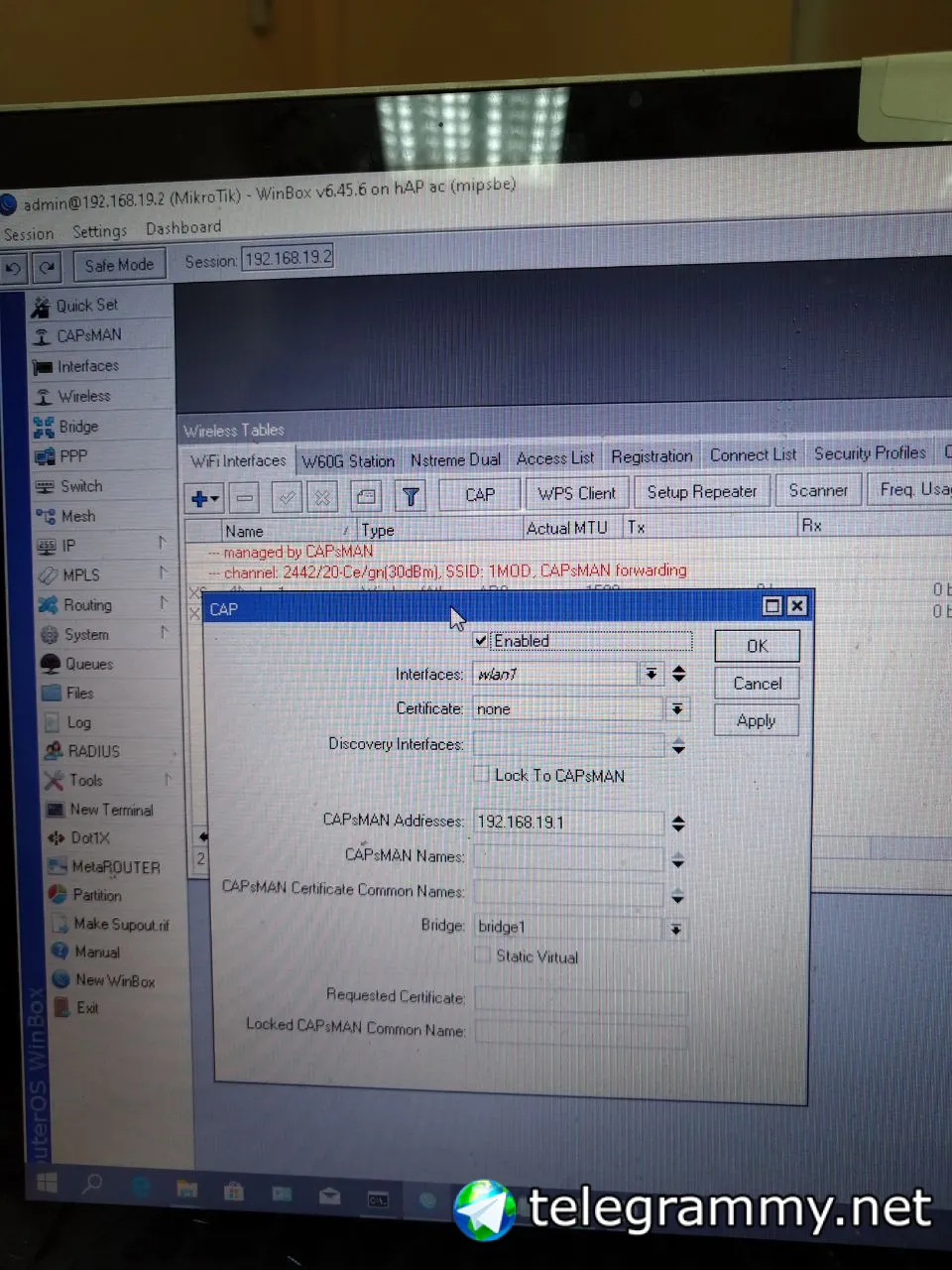Open the Session menu
The image size is (952, 1270).
[x=29, y=234]
